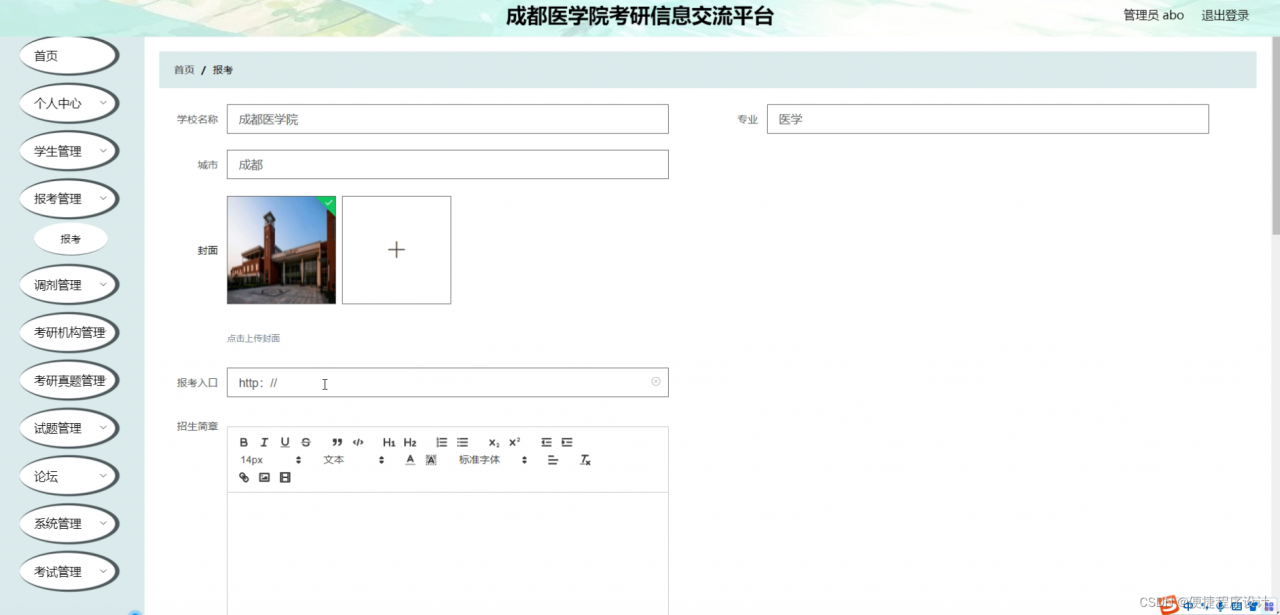The width and height of the screenshot is (1280, 615).
Task: Apply bold formatting in the editor
Action: coord(244,442)
